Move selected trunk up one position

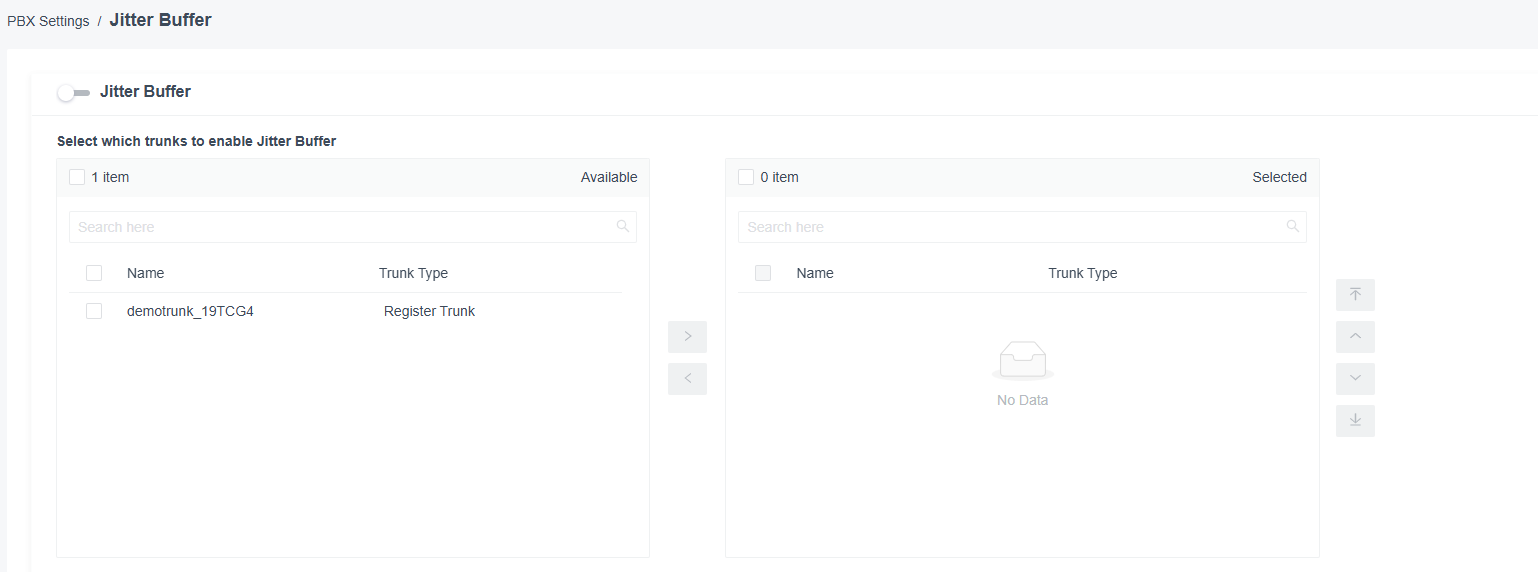1355,337
